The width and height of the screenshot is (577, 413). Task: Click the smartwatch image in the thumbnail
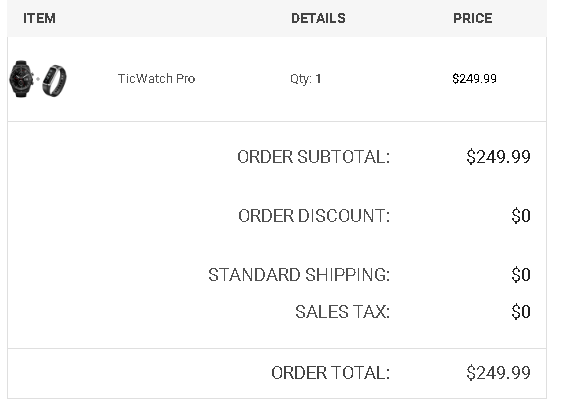coord(21,79)
